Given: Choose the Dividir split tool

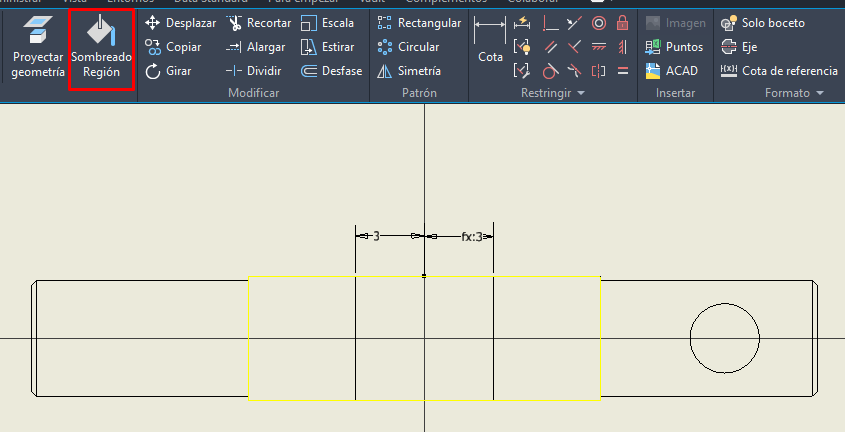Looking at the screenshot, I should [x=253, y=71].
